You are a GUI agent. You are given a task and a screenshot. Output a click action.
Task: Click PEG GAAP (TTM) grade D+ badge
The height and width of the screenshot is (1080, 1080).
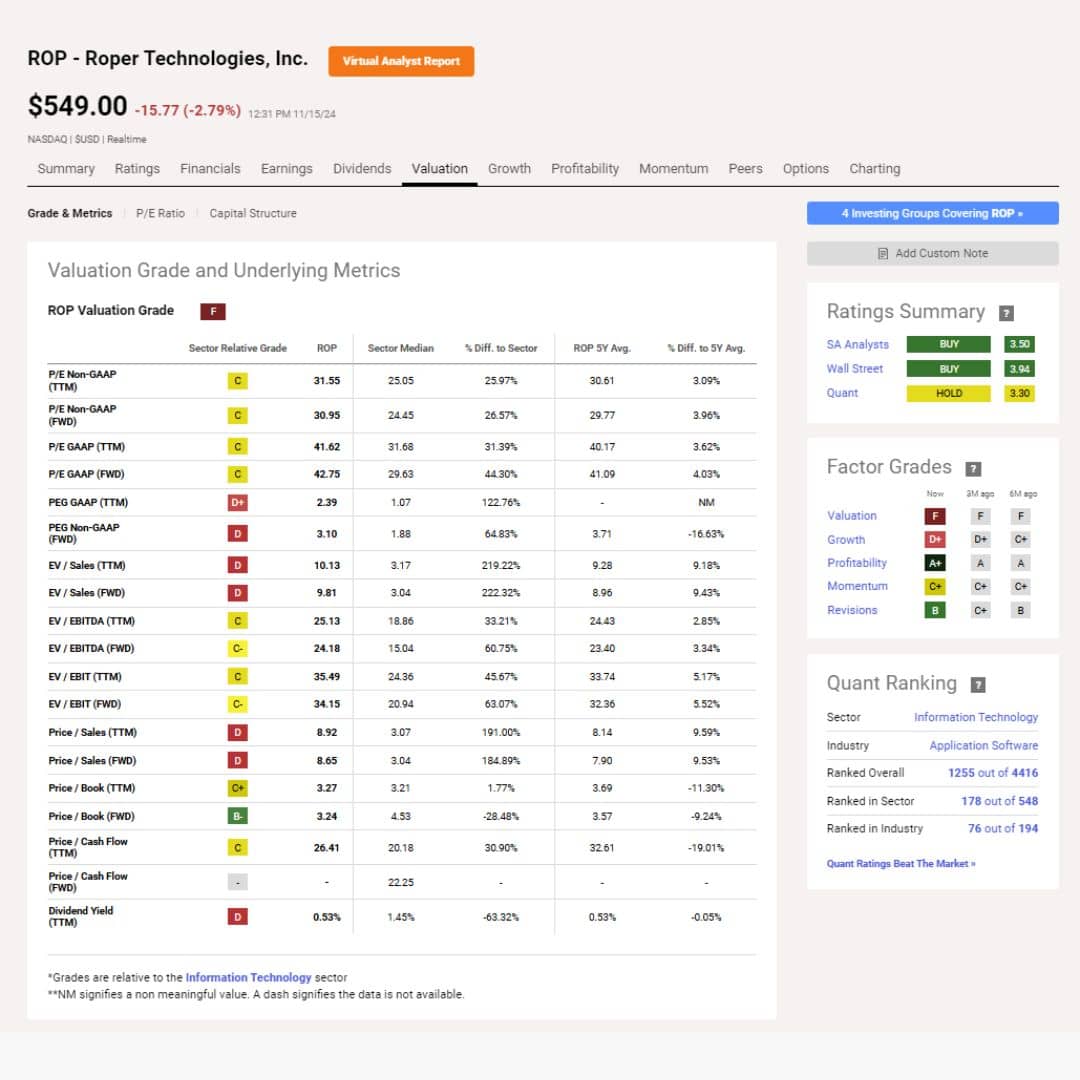pyautogui.click(x=238, y=503)
